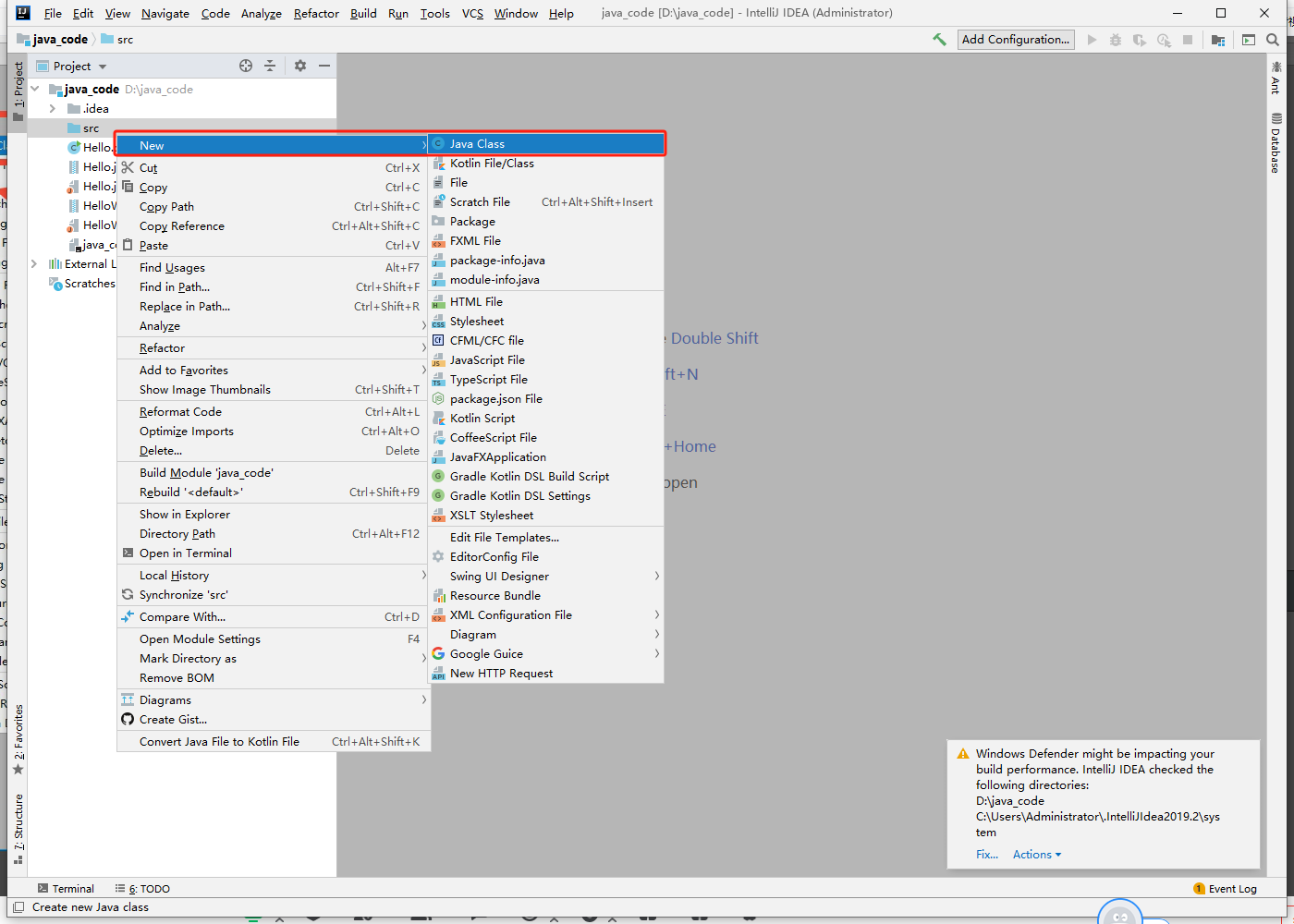Expand Mark Directory as submenu

[274, 659]
